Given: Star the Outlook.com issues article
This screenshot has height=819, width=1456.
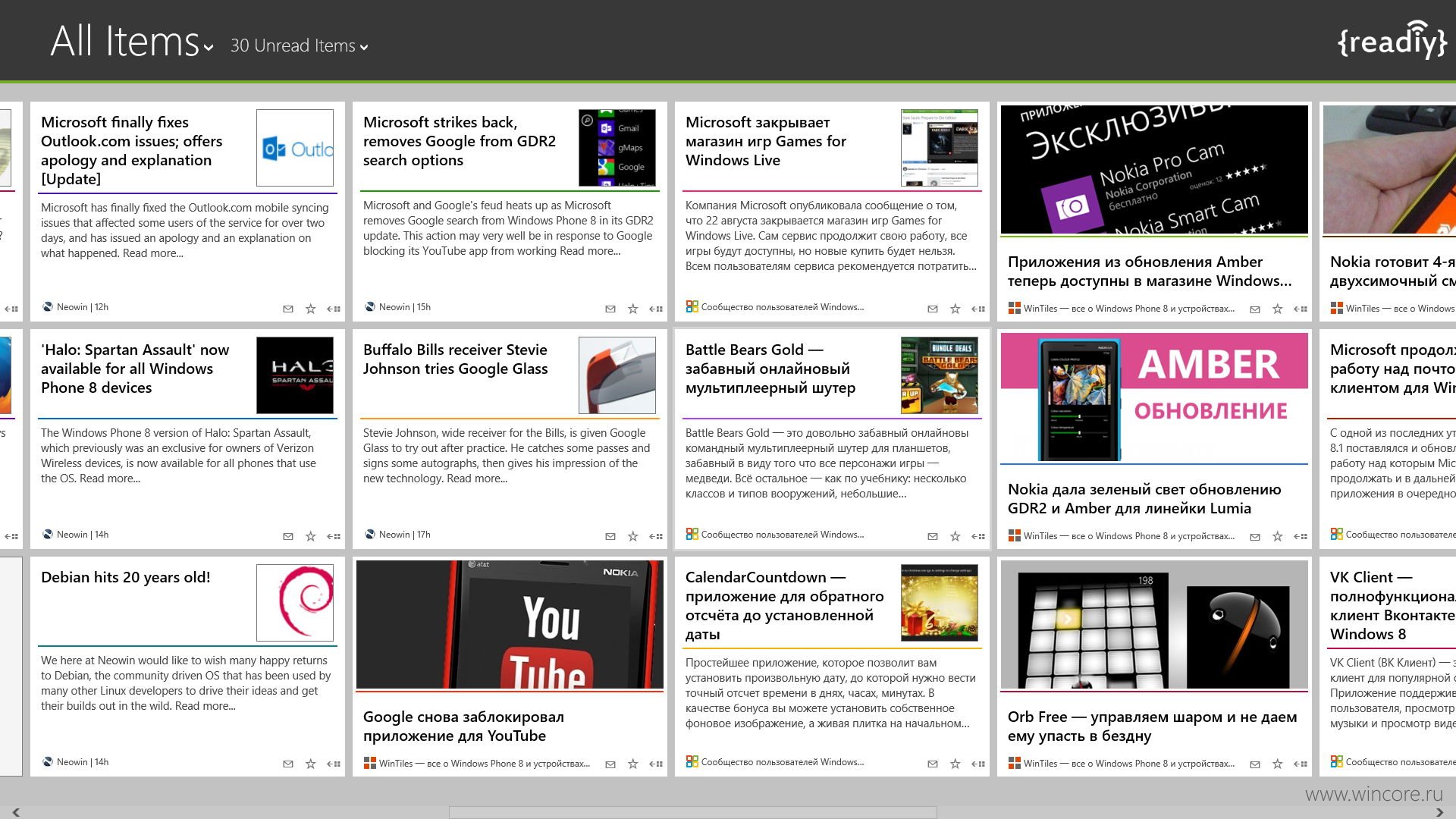Looking at the screenshot, I should click(x=310, y=309).
